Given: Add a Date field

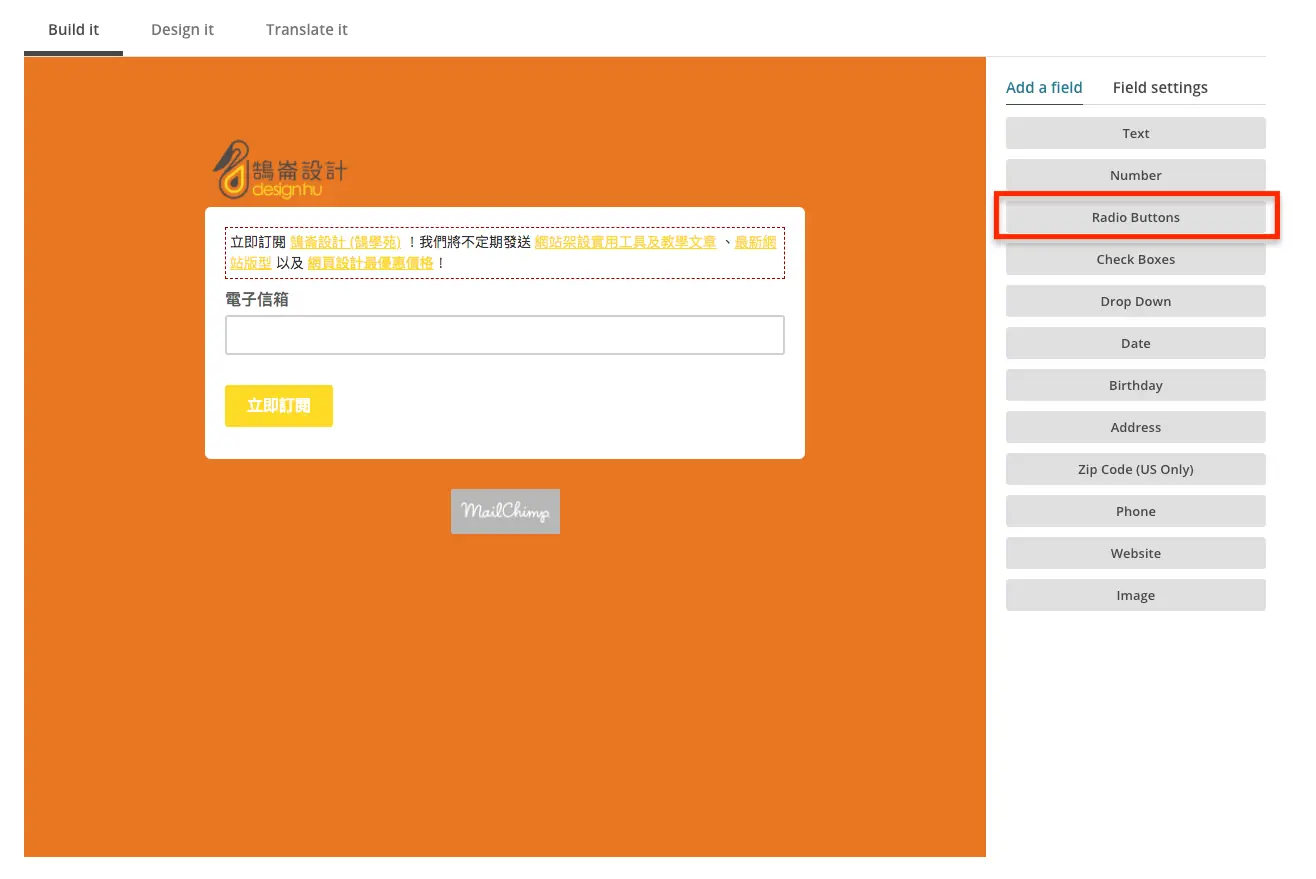Looking at the screenshot, I should point(1135,343).
